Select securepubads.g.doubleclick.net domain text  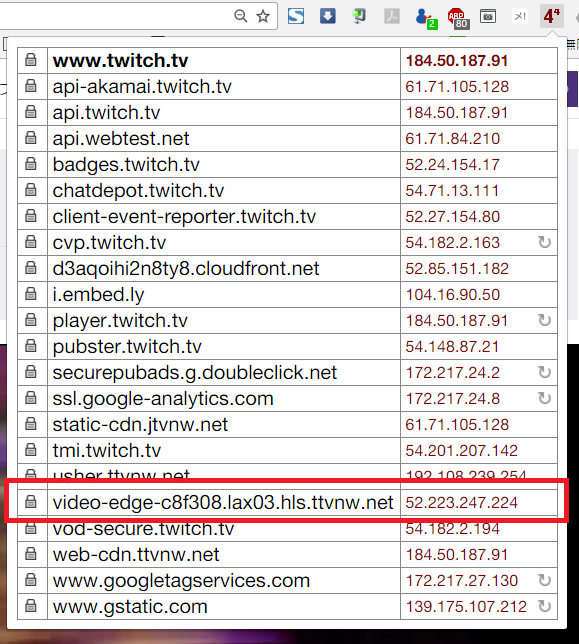click(x=195, y=373)
